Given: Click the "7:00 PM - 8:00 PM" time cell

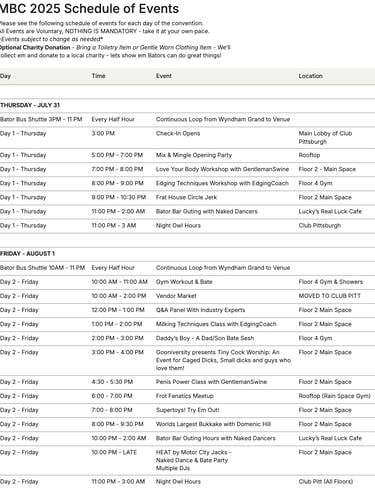Looking at the screenshot, I should [117, 169].
